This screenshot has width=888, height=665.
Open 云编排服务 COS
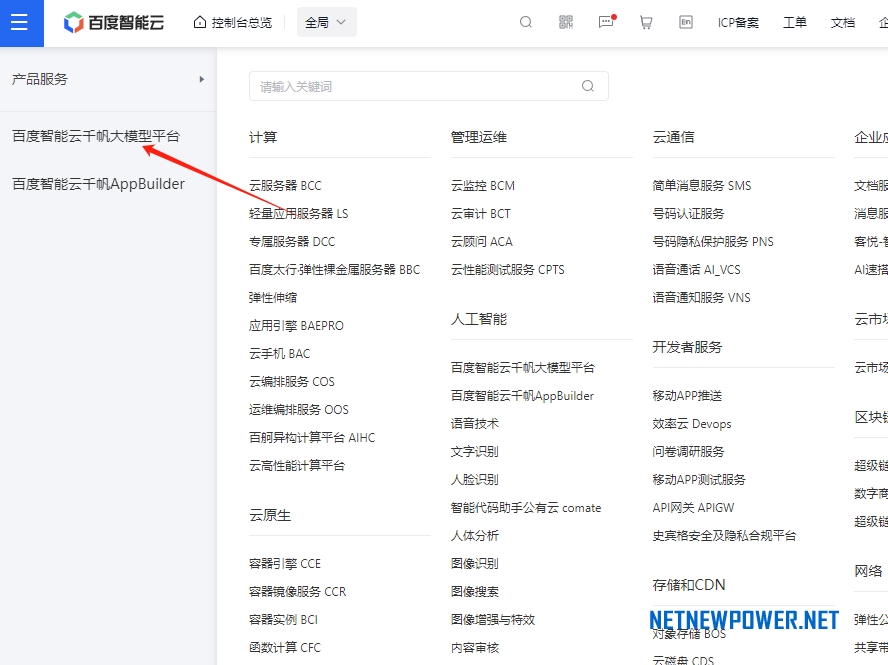(x=292, y=382)
